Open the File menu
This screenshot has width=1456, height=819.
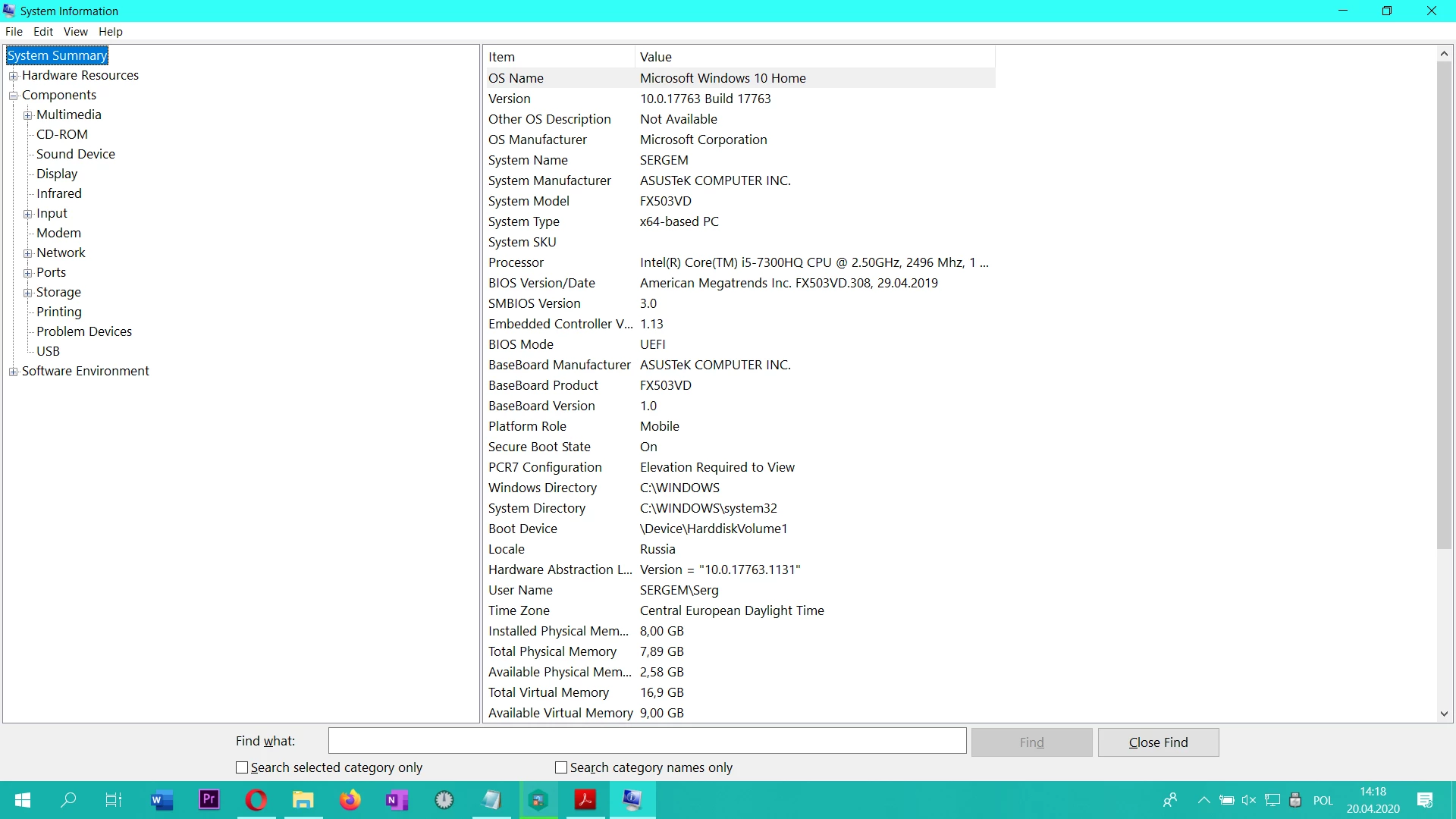(x=14, y=32)
